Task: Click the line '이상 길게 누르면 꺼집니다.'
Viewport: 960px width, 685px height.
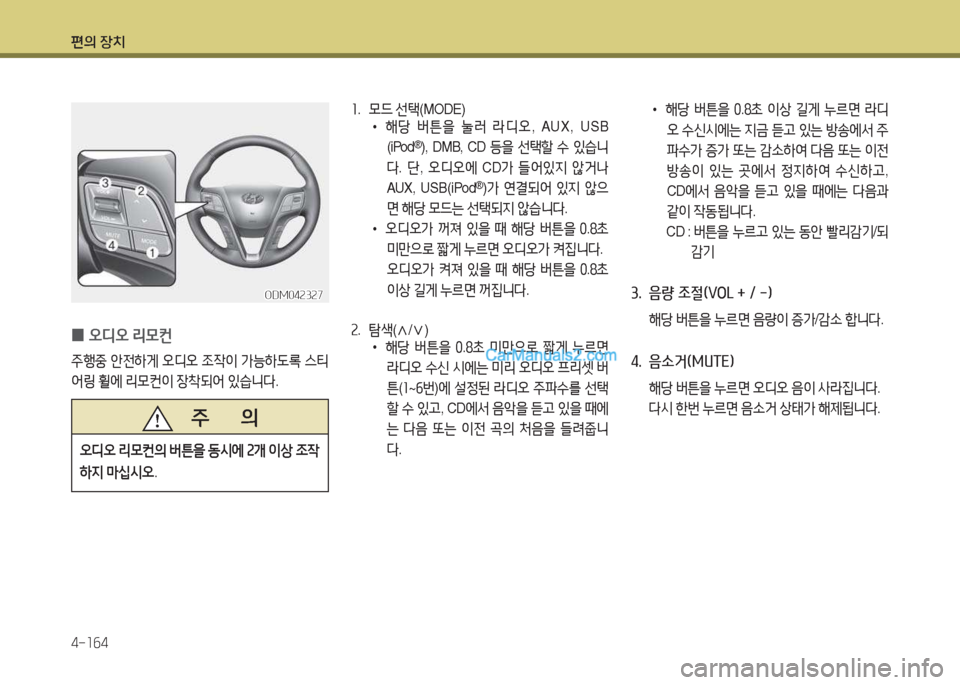Action: point(457,290)
